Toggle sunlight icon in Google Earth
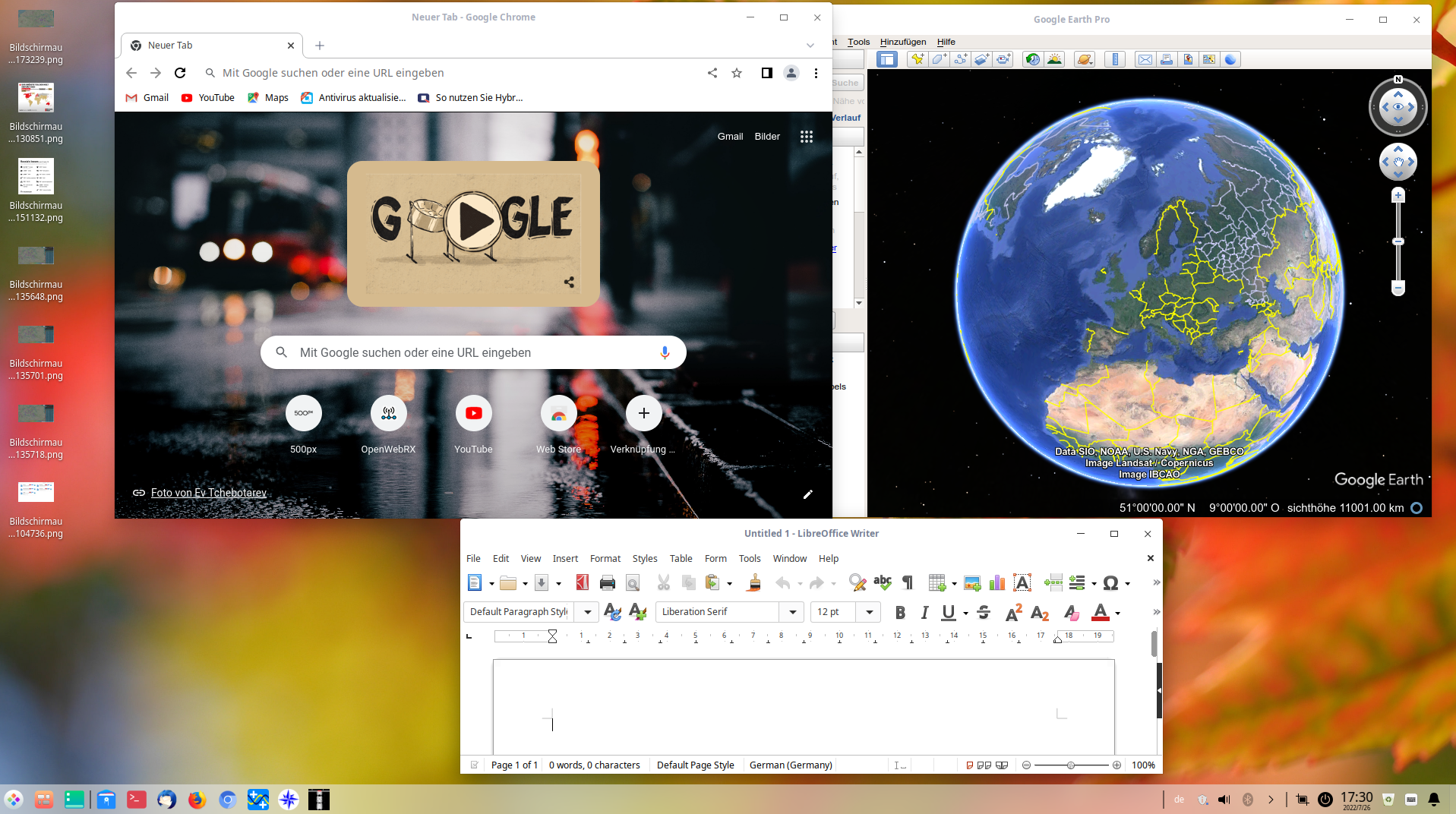Image resolution: width=1456 pixels, height=814 pixels. click(x=1054, y=59)
